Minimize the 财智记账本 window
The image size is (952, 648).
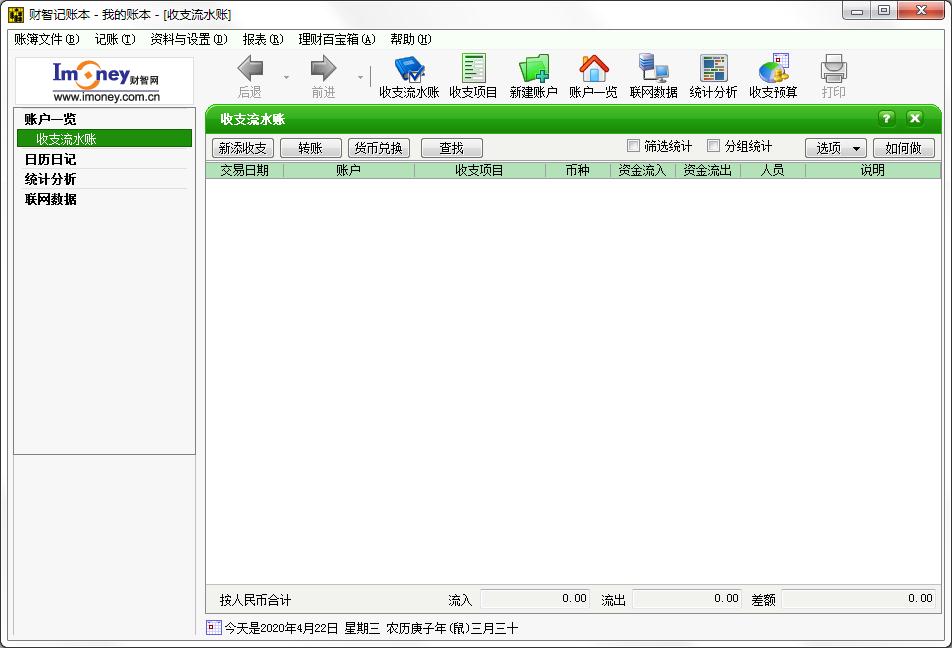(857, 11)
